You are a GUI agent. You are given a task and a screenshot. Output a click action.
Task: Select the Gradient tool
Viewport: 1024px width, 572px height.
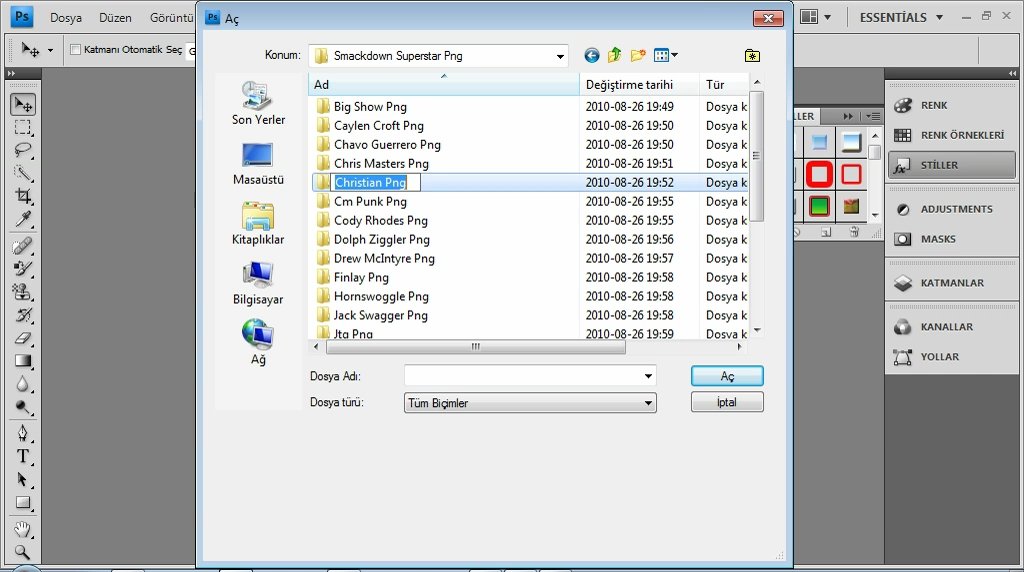[23, 360]
